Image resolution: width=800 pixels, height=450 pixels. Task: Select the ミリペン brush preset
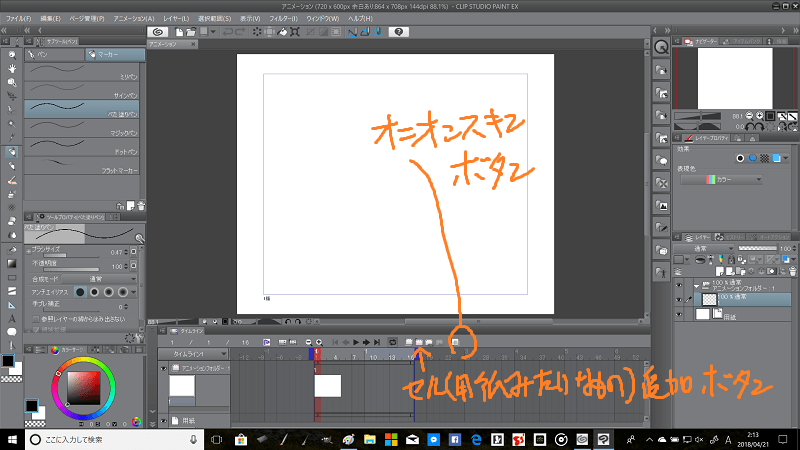(84, 74)
